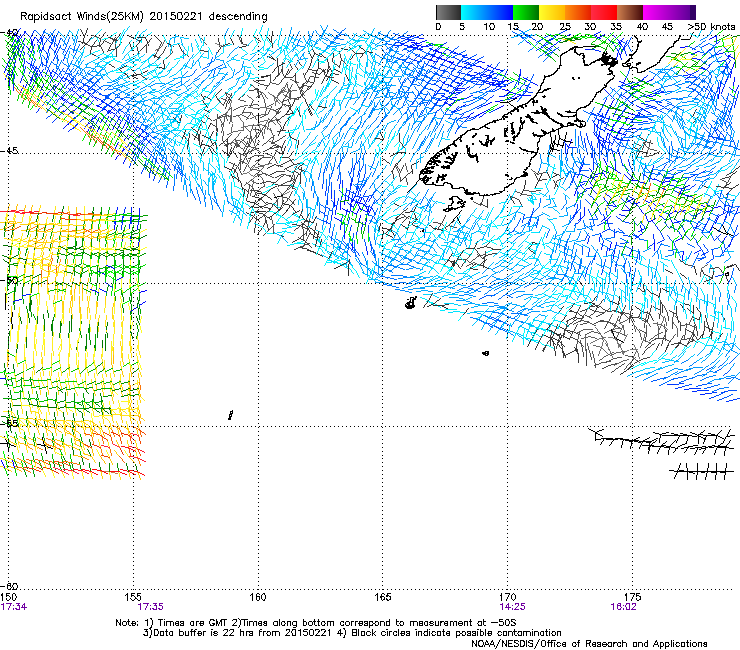
Task: Click the purple pass time '17:35'
Action: pyautogui.click(x=151, y=607)
